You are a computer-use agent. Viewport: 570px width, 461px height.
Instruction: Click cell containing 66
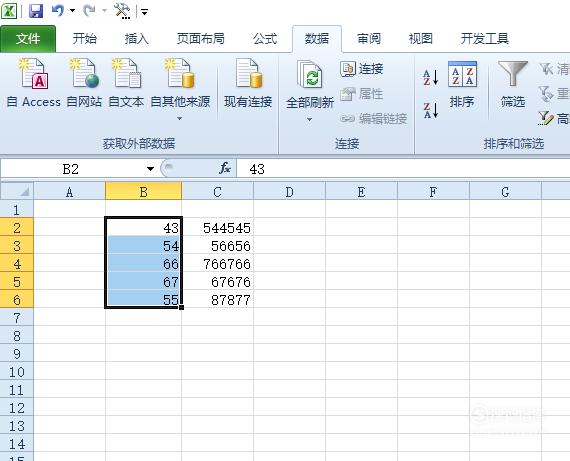144,264
